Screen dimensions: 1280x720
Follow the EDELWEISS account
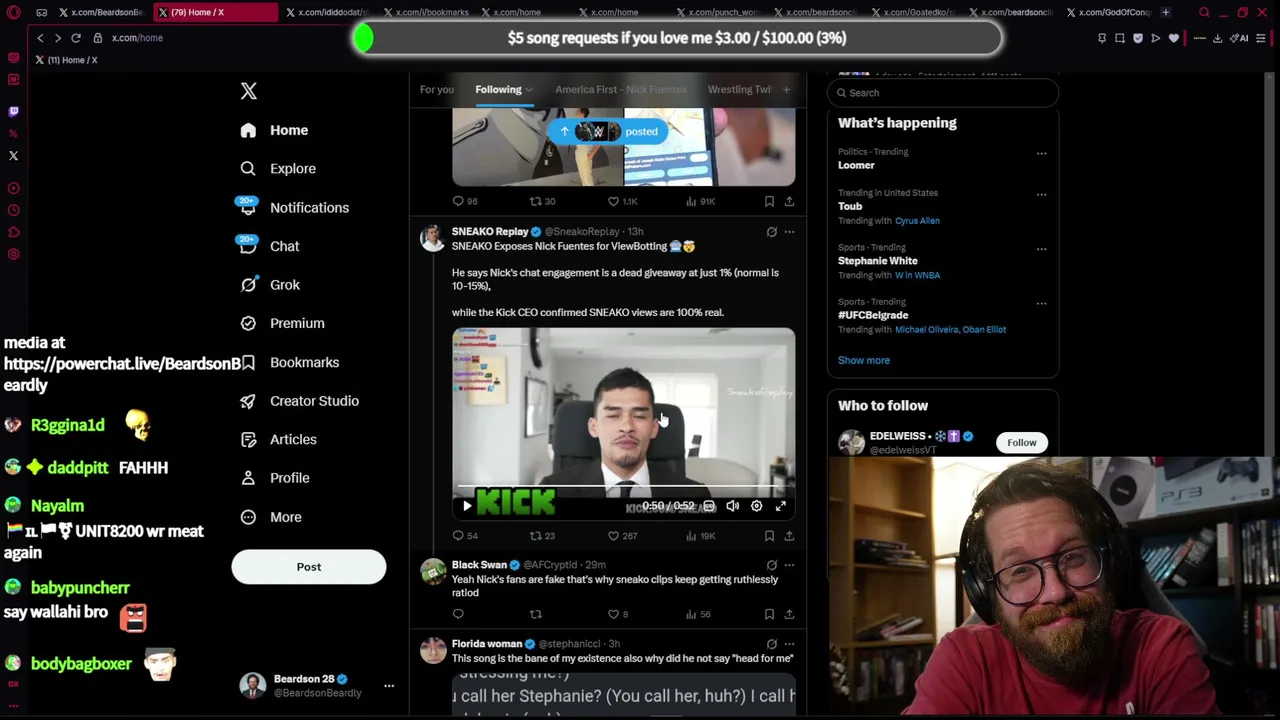(x=1022, y=443)
